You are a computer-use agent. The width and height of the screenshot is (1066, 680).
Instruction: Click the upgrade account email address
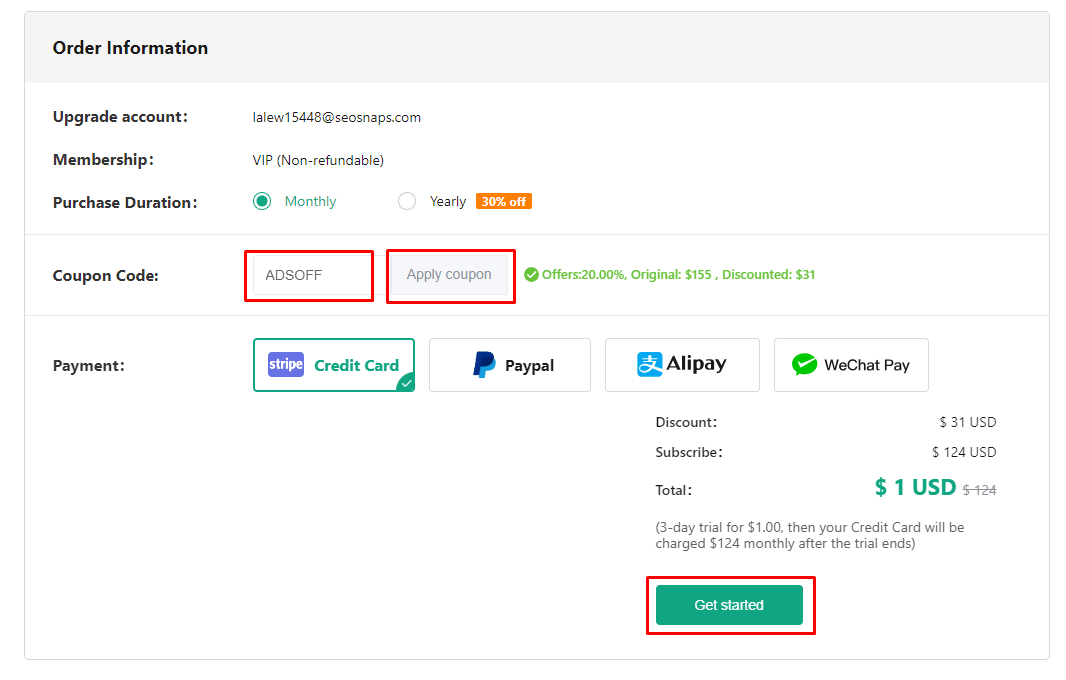tap(337, 117)
